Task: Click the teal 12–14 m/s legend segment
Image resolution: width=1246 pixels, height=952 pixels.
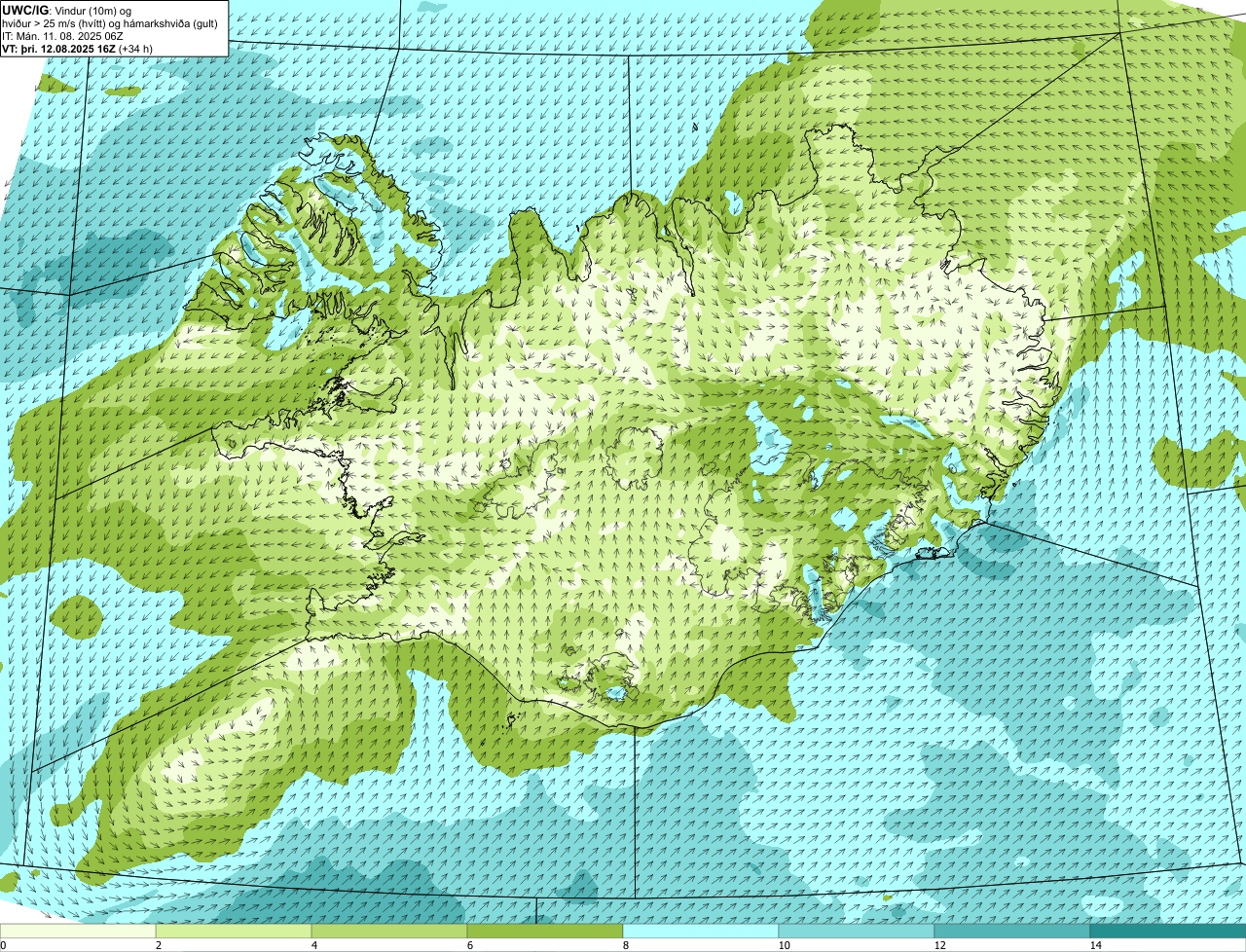Action: point(1012,931)
